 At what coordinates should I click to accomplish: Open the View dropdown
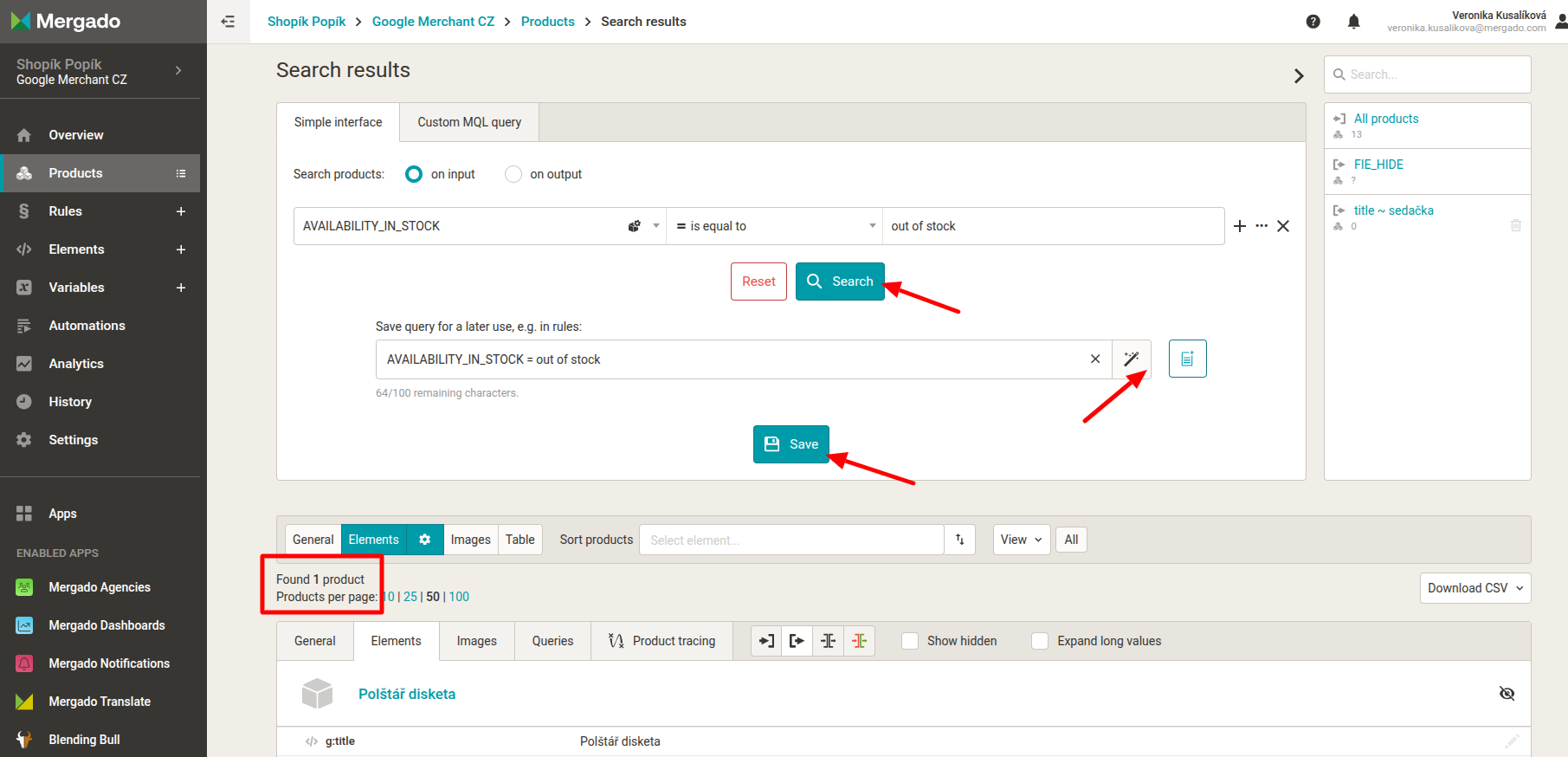click(1022, 540)
